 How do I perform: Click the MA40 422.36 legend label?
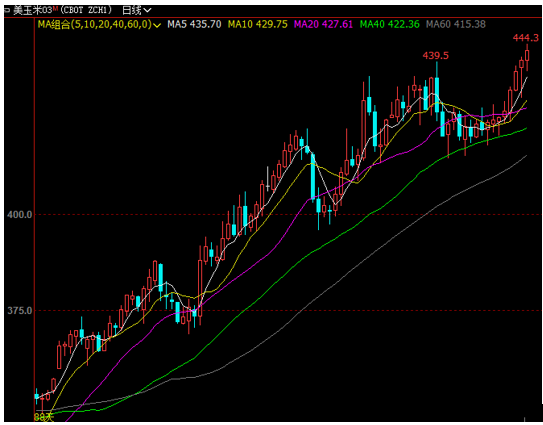pos(390,24)
